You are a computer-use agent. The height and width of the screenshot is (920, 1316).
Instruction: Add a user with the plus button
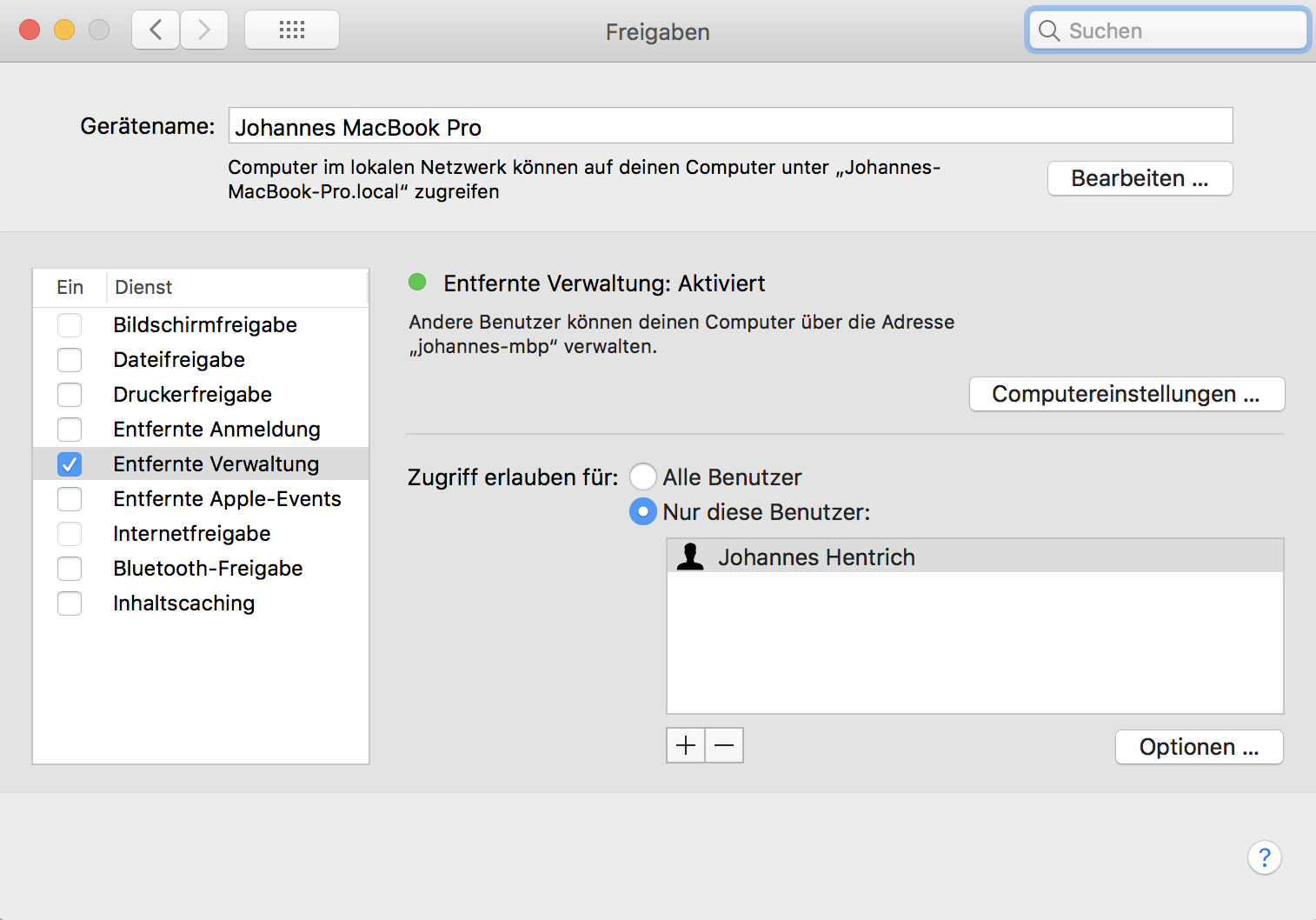point(686,745)
